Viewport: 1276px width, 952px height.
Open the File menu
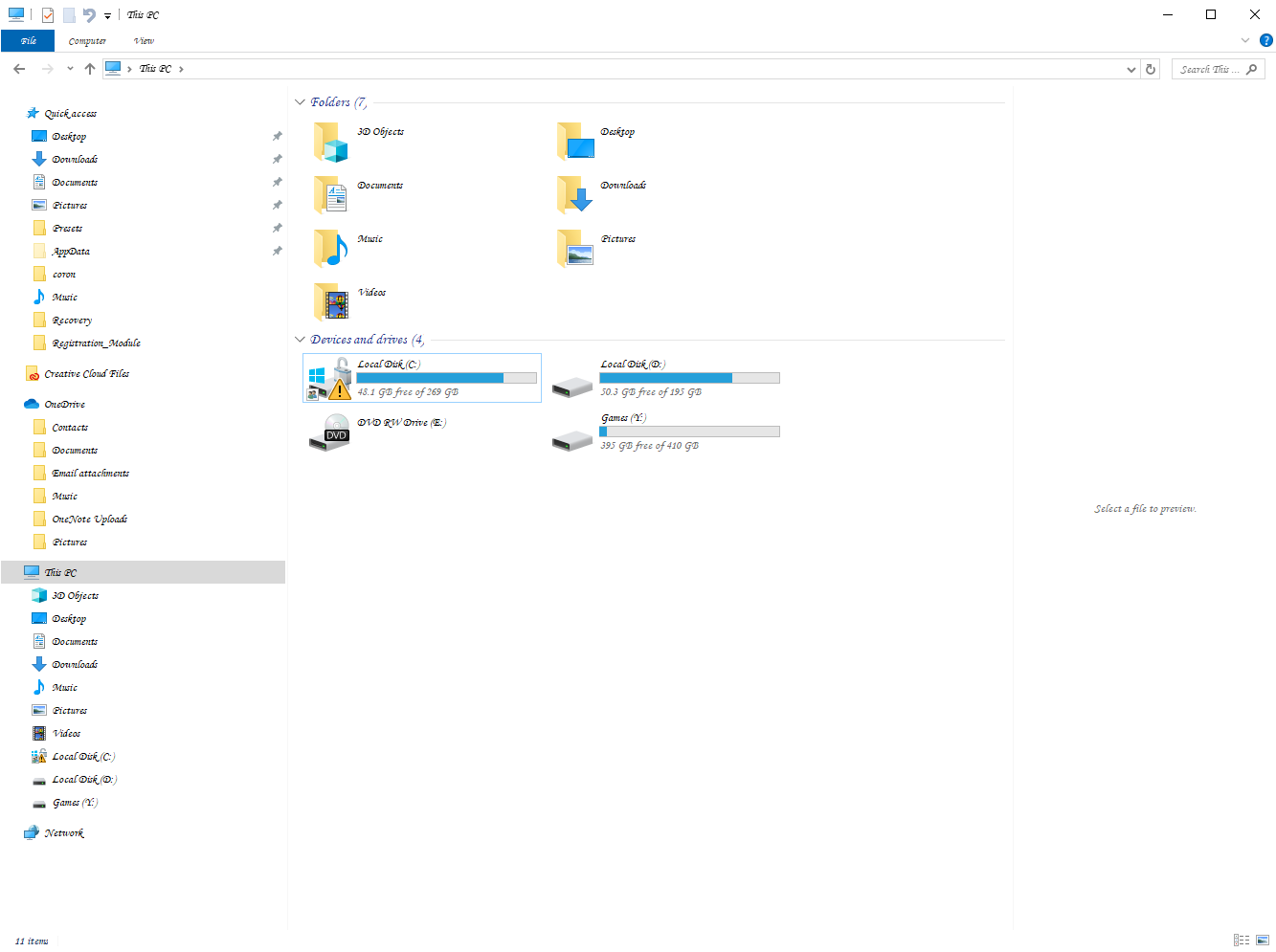pos(28,41)
